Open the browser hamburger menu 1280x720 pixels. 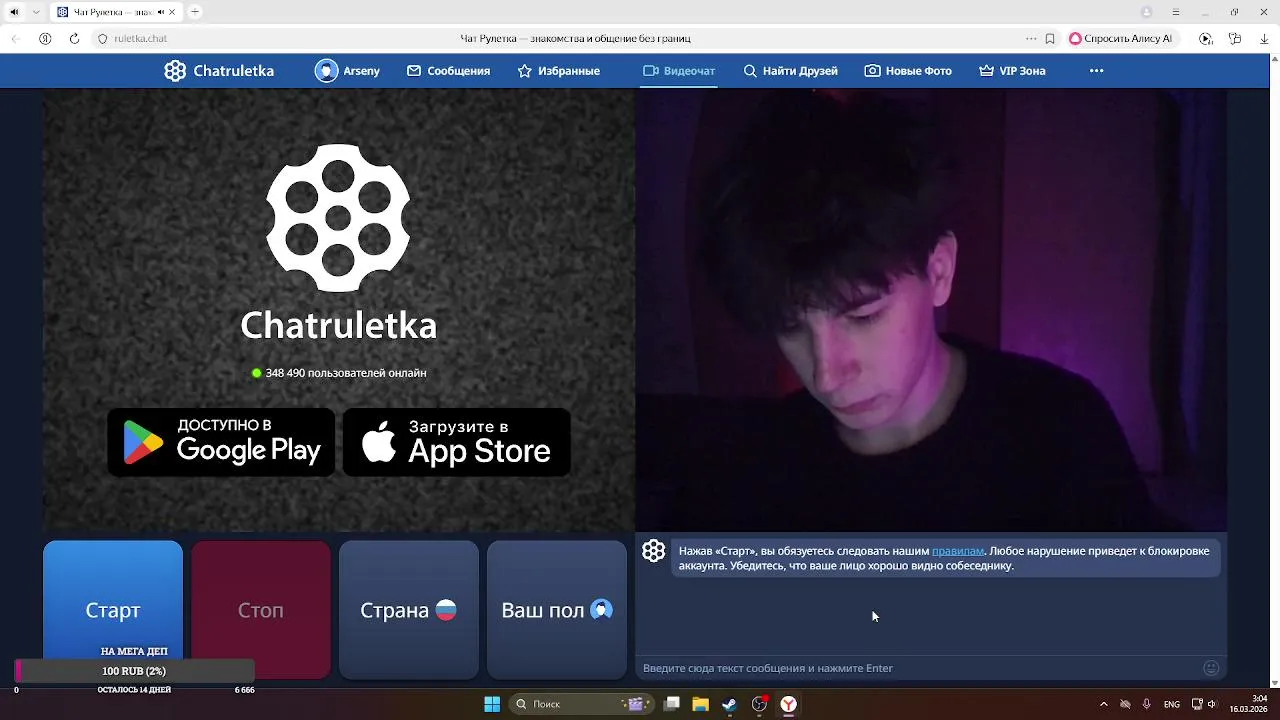tap(1176, 12)
